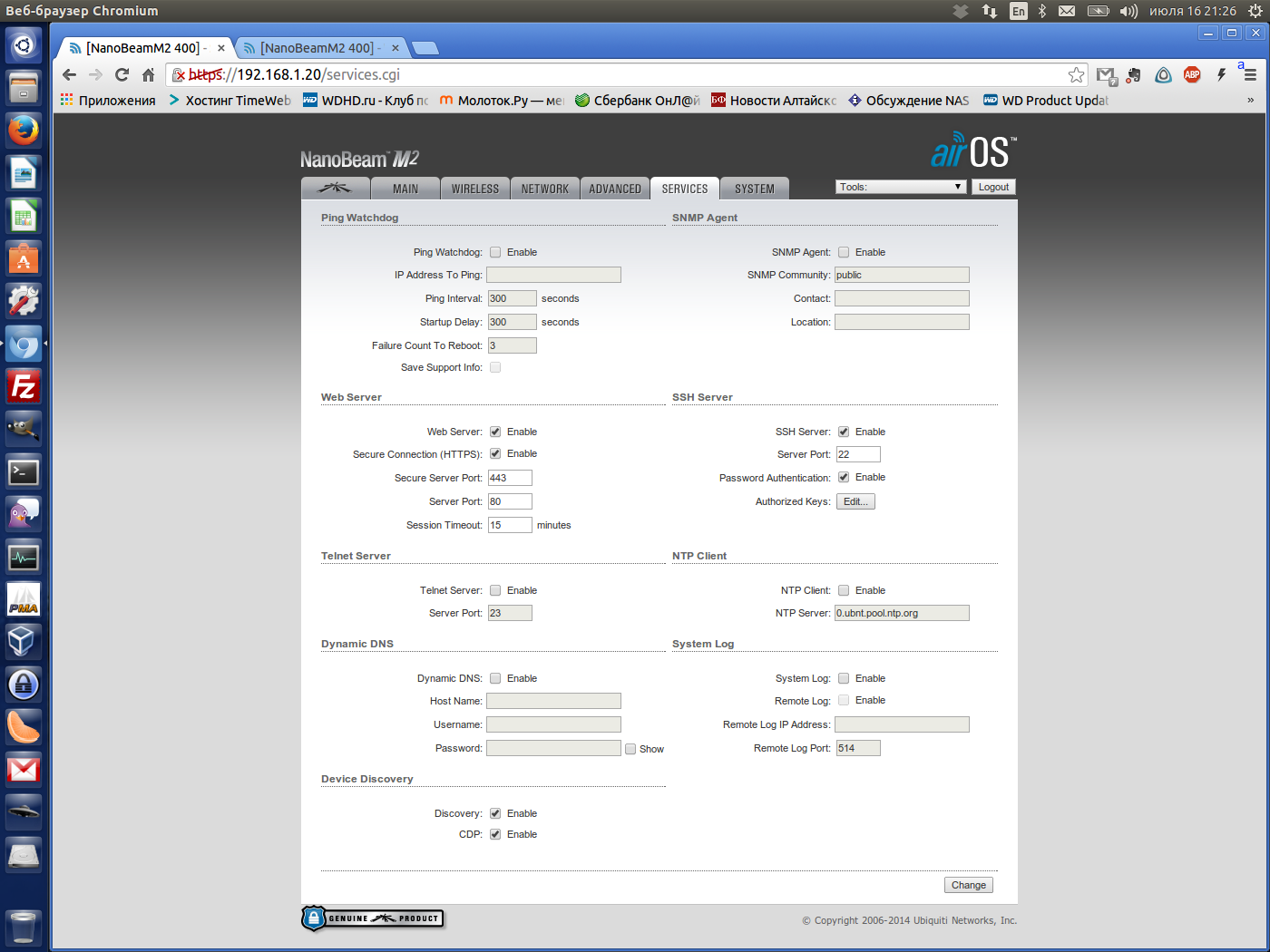Viewport: 1270px width, 952px height.
Task: Click the SNMP Community field
Action: (x=902, y=275)
